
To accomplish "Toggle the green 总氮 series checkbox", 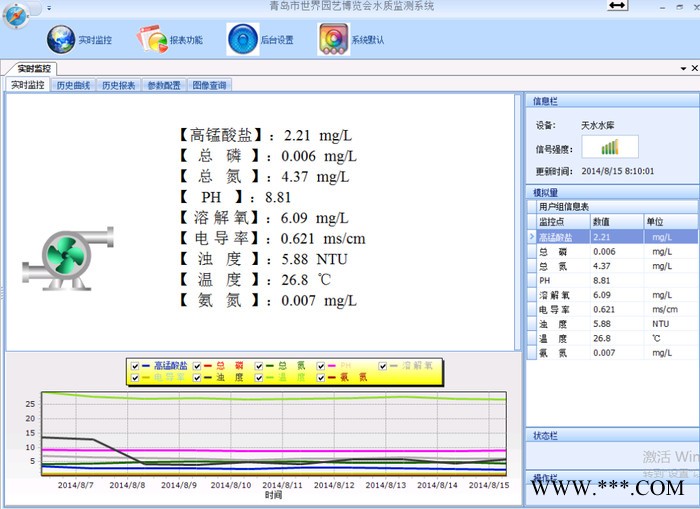I will click(259, 366).
